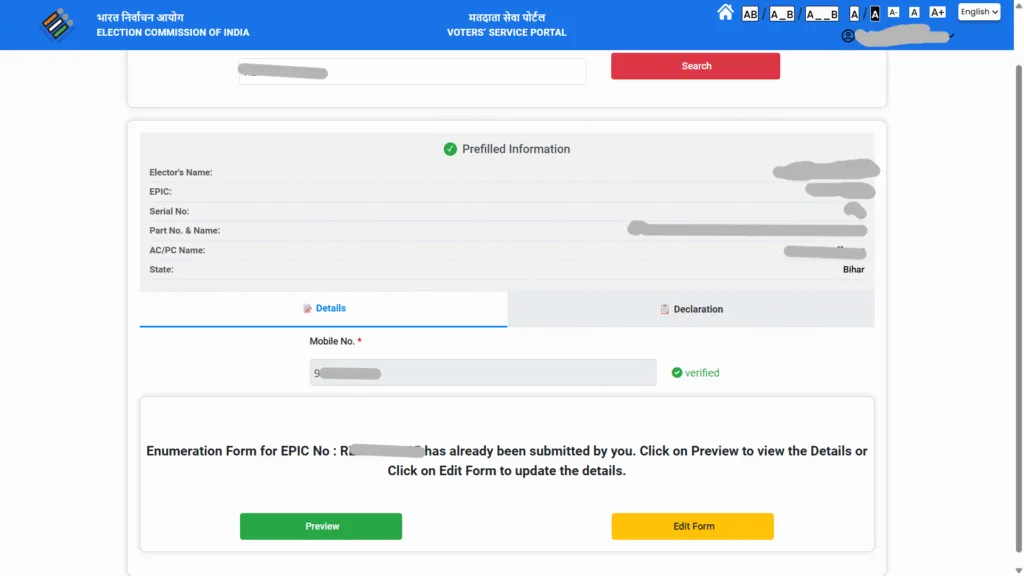Click the Mobile No. input field
1024x576 pixels.
(x=483, y=372)
